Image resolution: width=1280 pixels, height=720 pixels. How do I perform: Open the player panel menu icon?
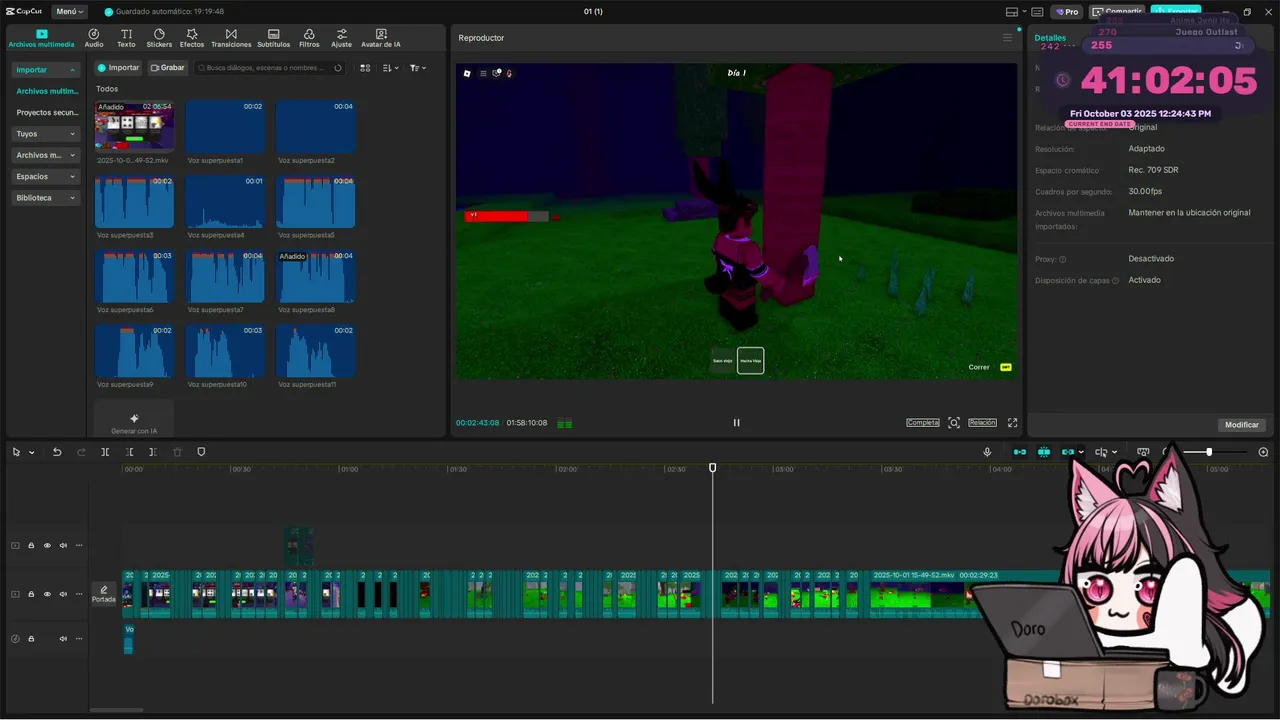click(x=1007, y=38)
